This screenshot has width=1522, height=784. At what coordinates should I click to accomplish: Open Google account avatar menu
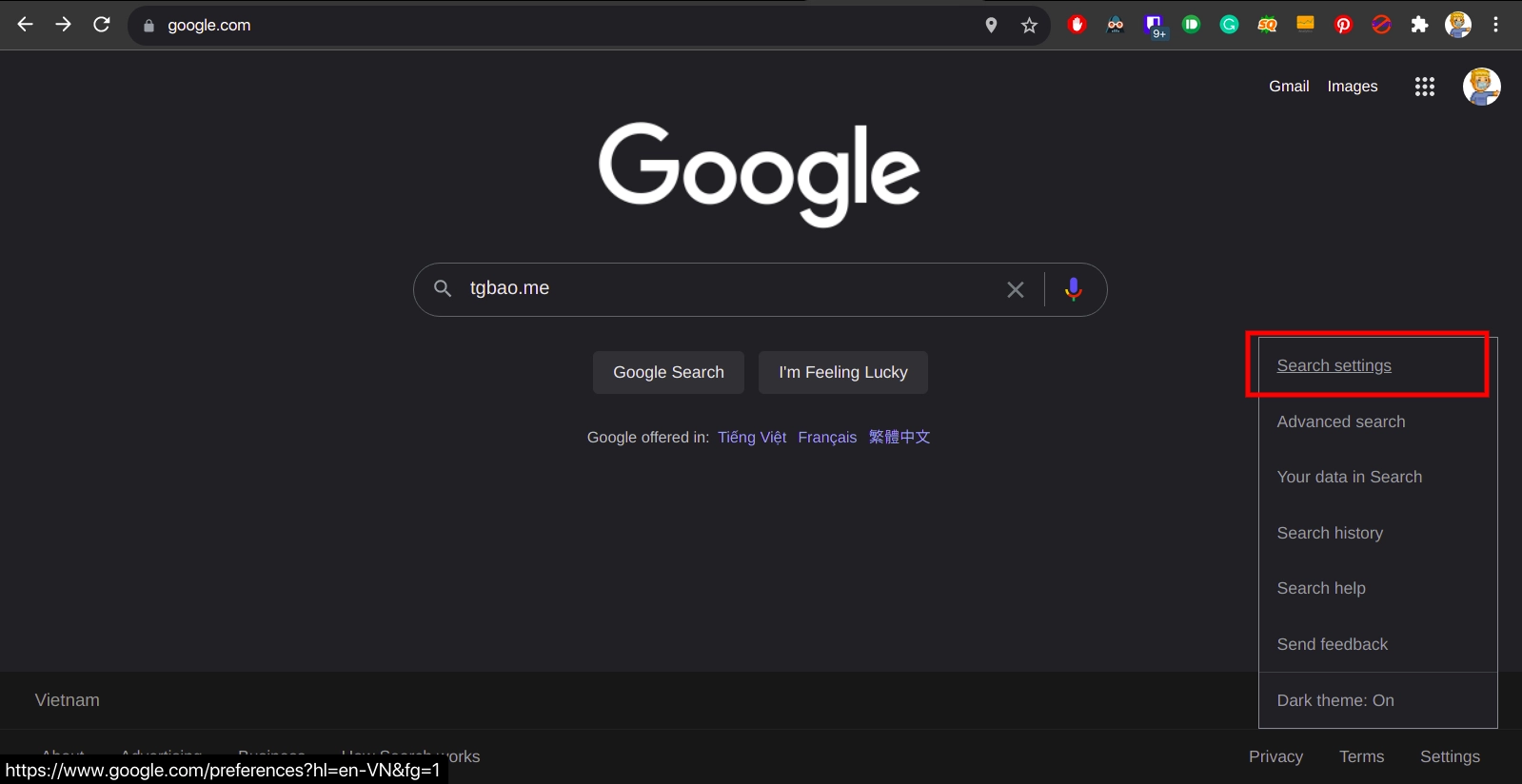click(x=1481, y=87)
